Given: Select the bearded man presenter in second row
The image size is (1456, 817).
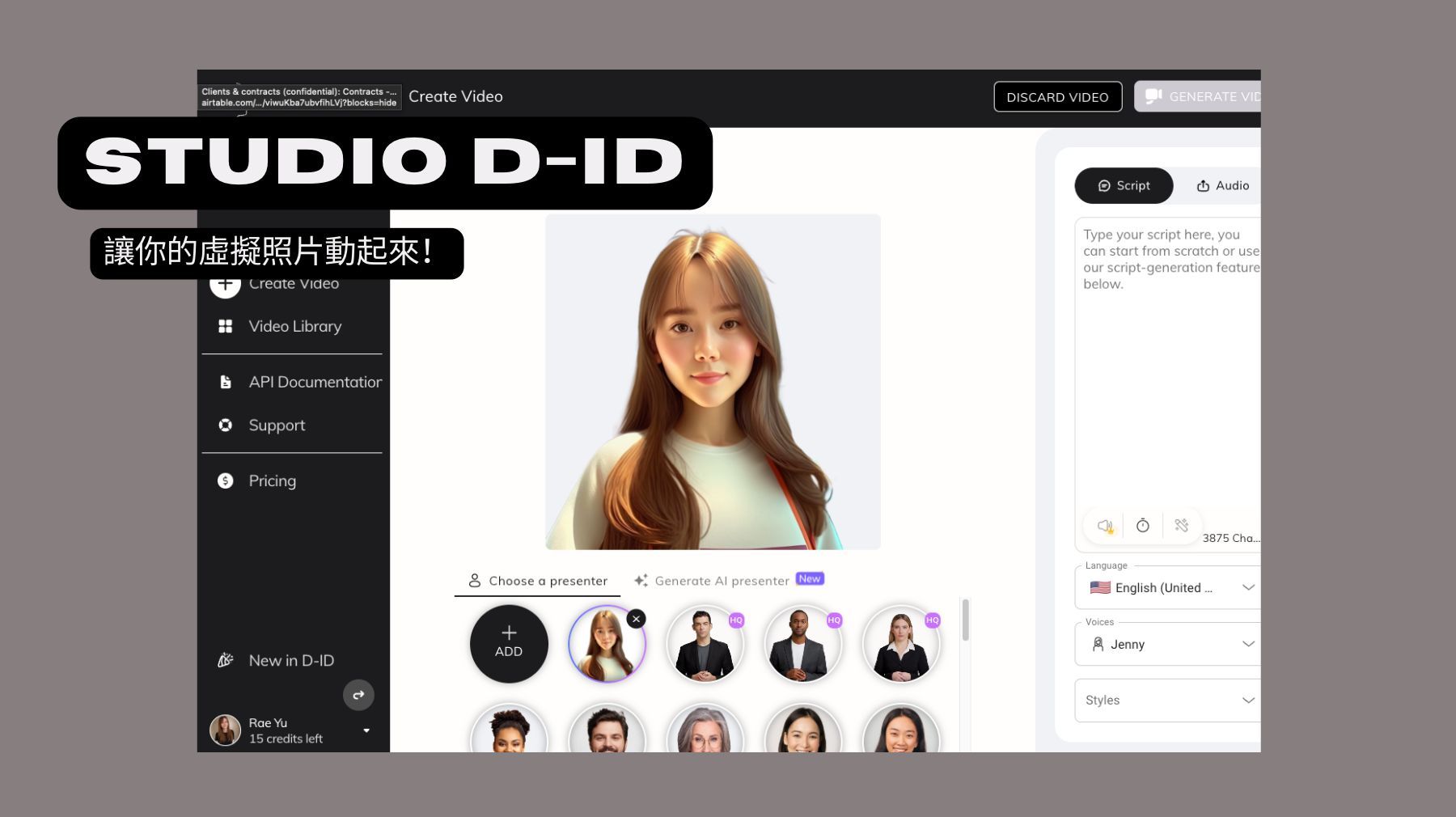Looking at the screenshot, I should [x=607, y=729].
